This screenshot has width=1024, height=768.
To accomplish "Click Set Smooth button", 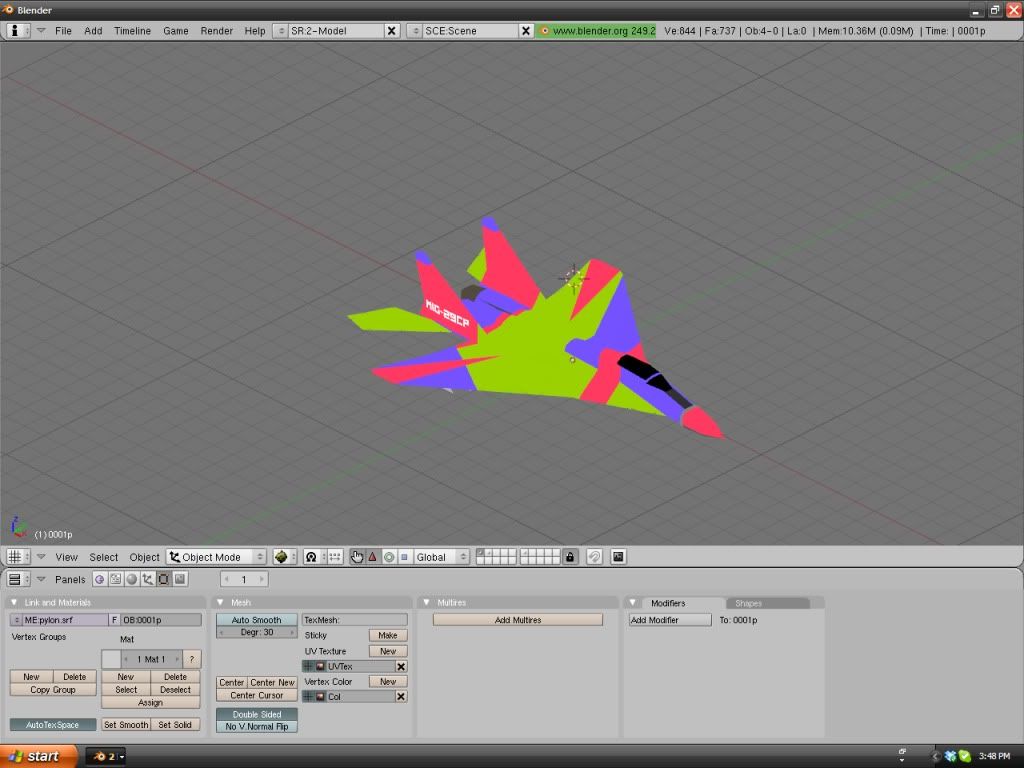I will pyautogui.click(x=126, y=725).
